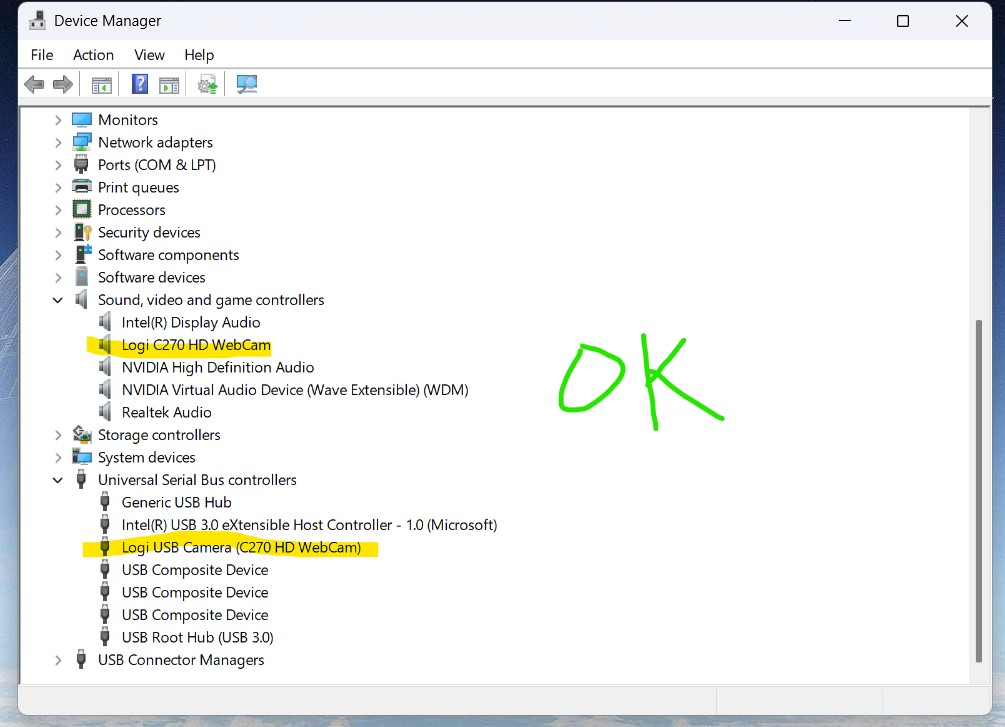Select NVIDIA High Definition Audio device

(x=218, y=367)
